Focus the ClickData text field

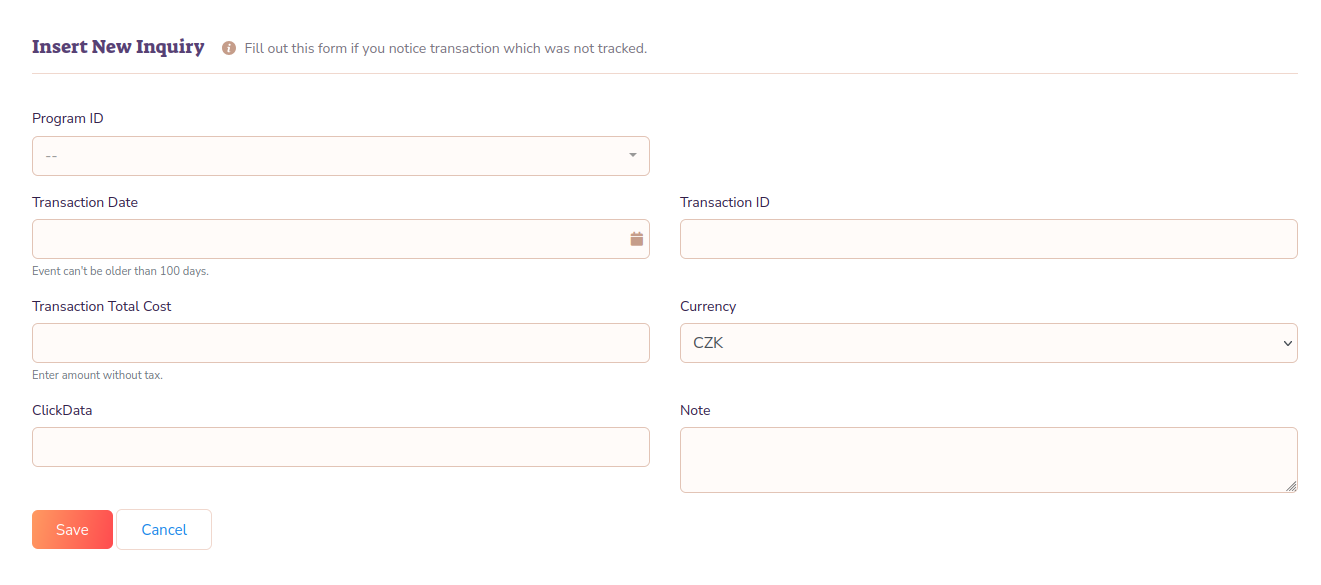tap(340, 447)
